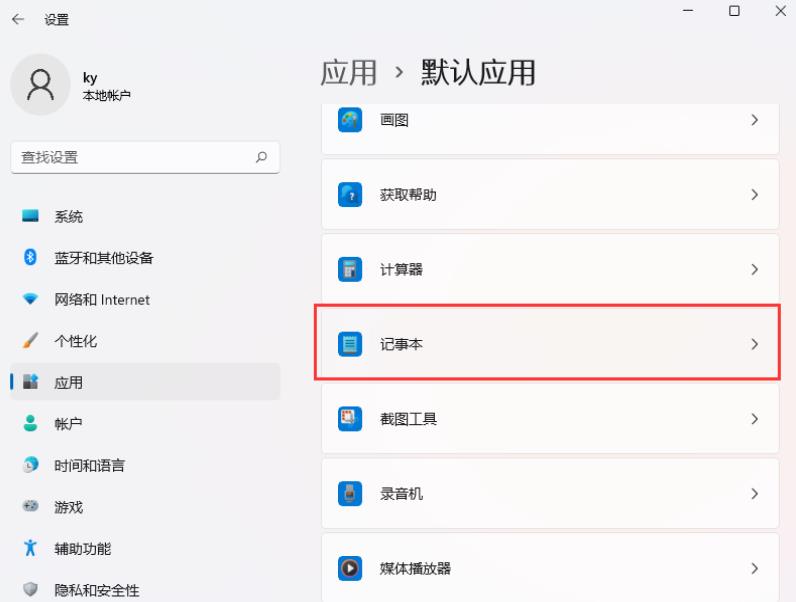This screenshot has width=796, height=602.
Task: Click the Calculator (计算器) app icon
Action: (x=350, y=270)
